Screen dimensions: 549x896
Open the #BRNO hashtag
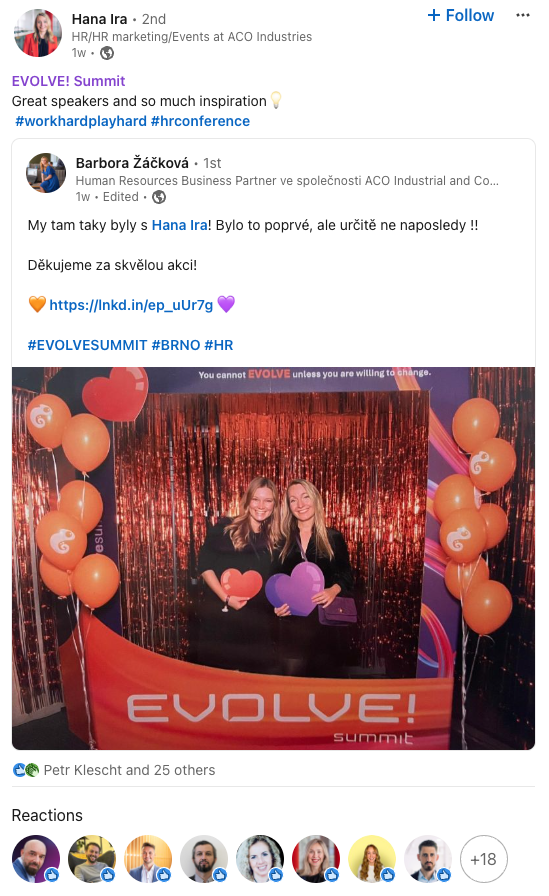point(176,345)
